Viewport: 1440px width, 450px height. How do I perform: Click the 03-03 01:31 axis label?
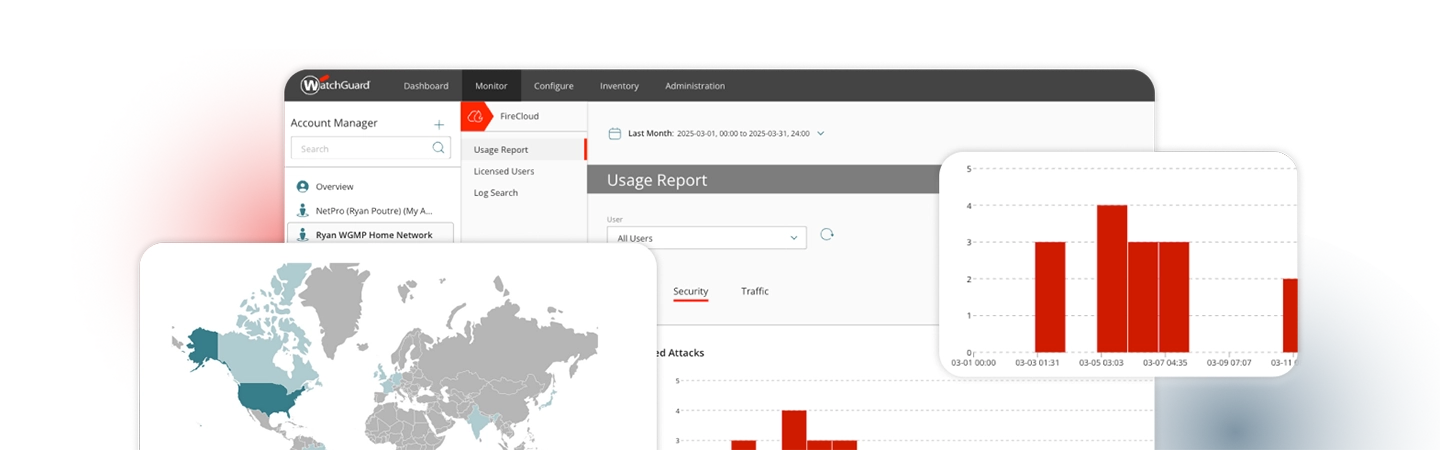1038,363
